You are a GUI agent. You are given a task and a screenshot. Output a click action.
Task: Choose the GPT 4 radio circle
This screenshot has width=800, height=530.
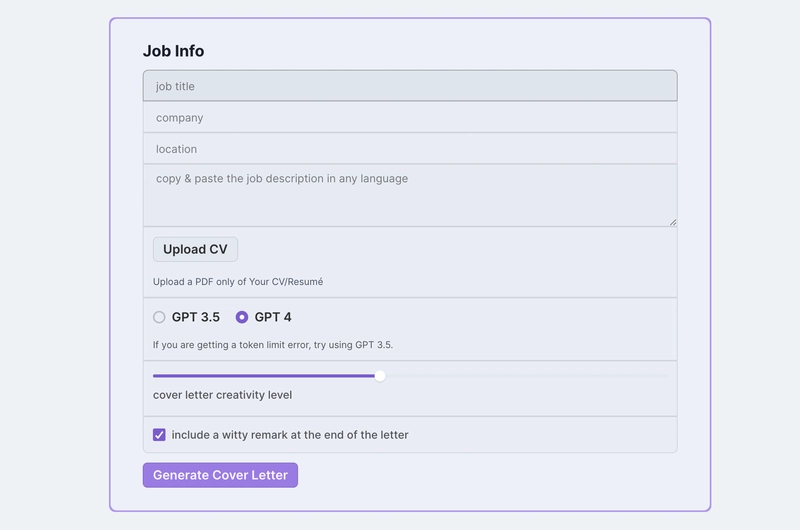[242, 317]
